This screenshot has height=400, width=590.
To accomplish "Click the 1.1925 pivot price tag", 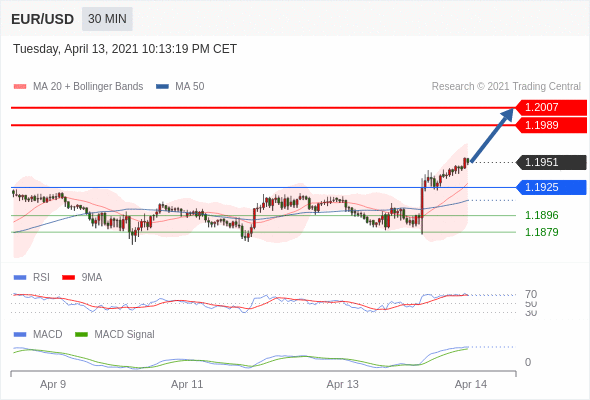I will 551,187.
